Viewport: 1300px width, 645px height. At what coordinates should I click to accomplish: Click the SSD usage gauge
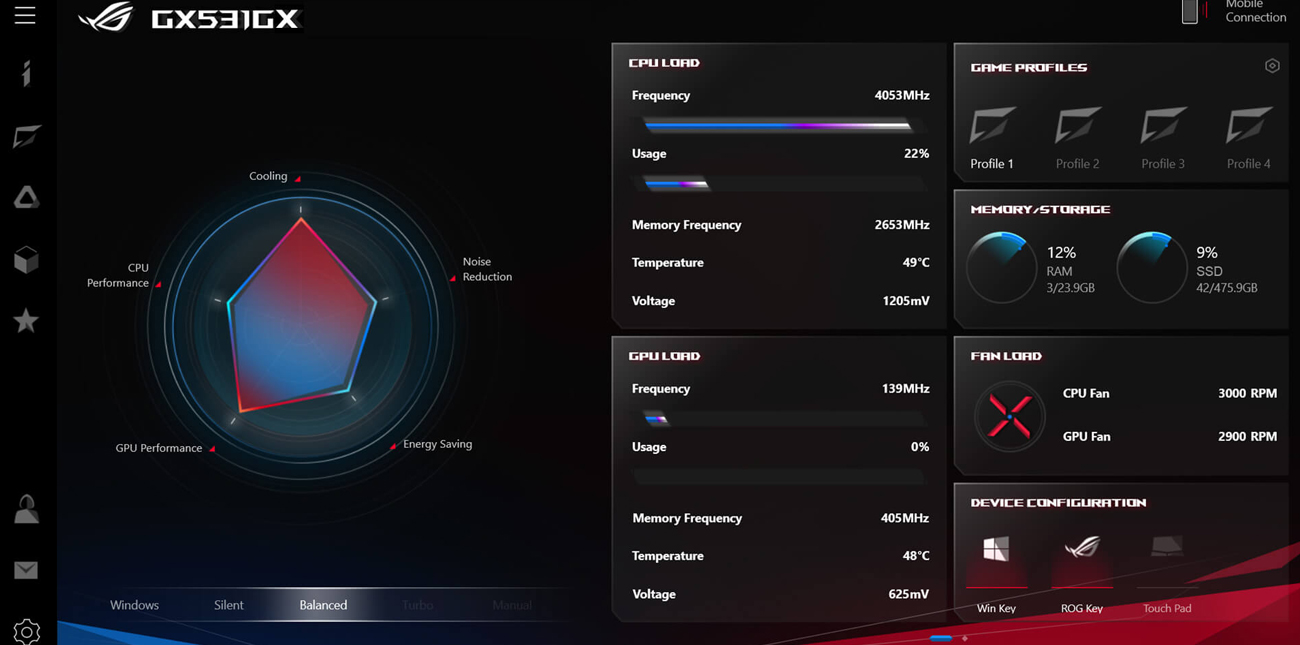click(1151, 267)
